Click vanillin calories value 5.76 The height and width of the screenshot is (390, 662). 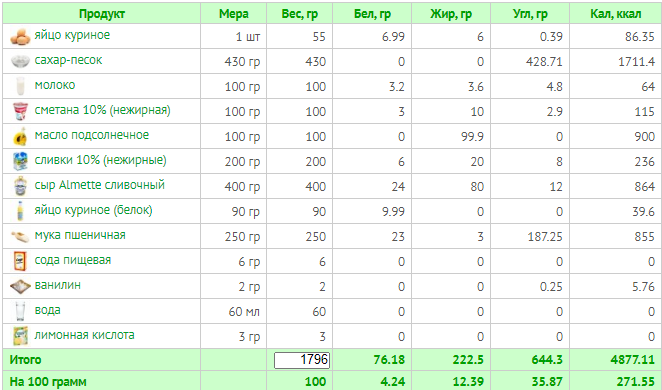click(643, 287)
